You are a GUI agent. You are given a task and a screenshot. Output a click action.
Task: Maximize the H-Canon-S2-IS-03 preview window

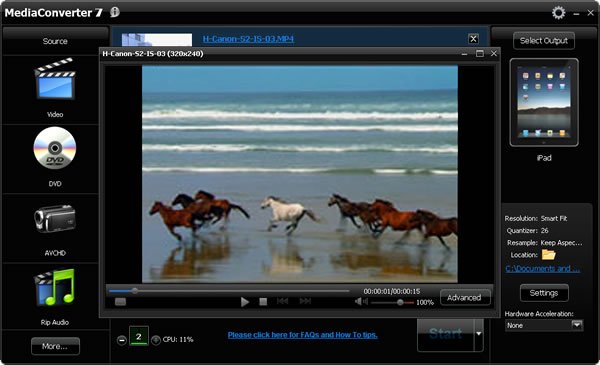click(x=480, y=54)
